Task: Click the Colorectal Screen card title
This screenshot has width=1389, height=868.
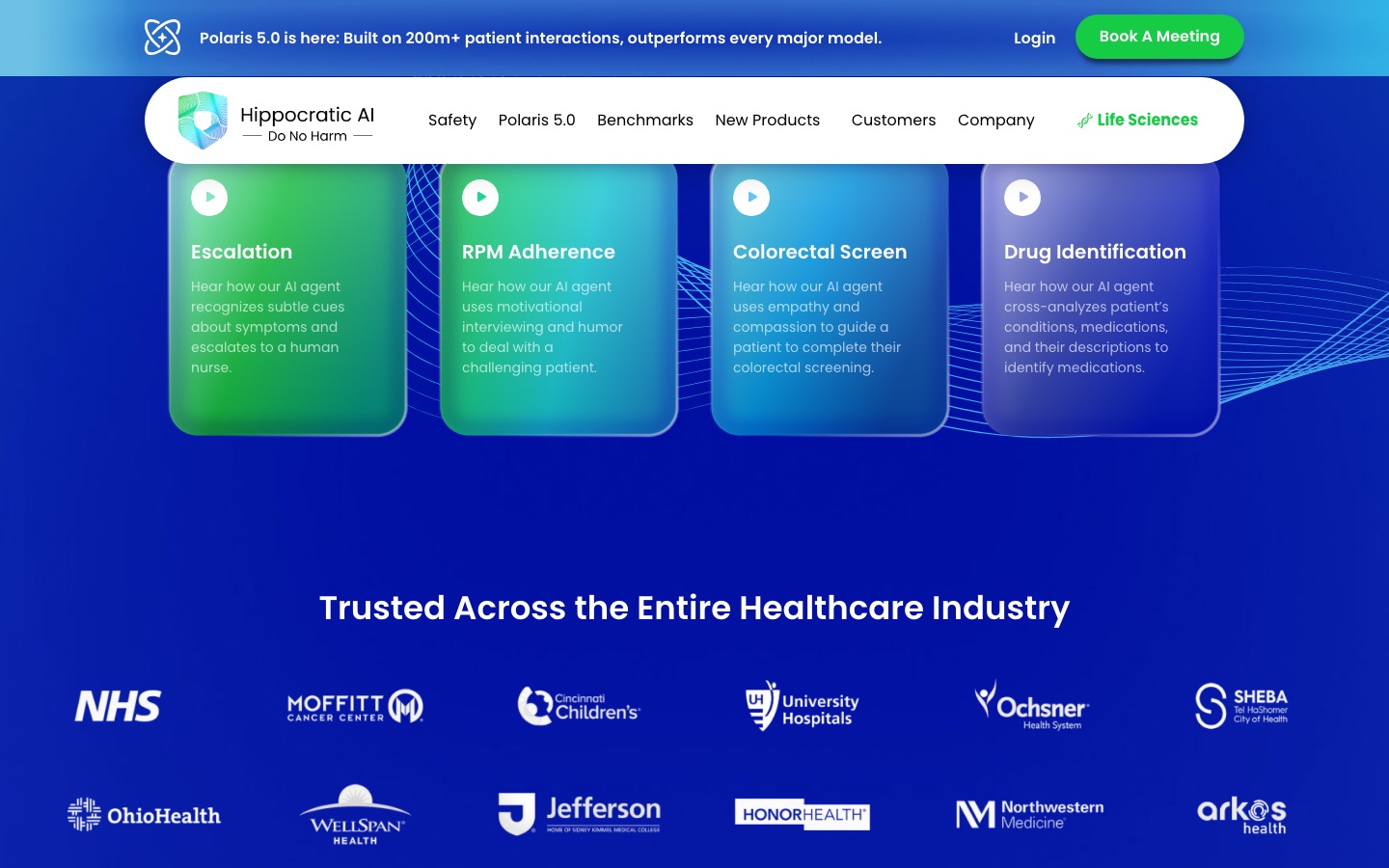Action: tap(820, 252)
